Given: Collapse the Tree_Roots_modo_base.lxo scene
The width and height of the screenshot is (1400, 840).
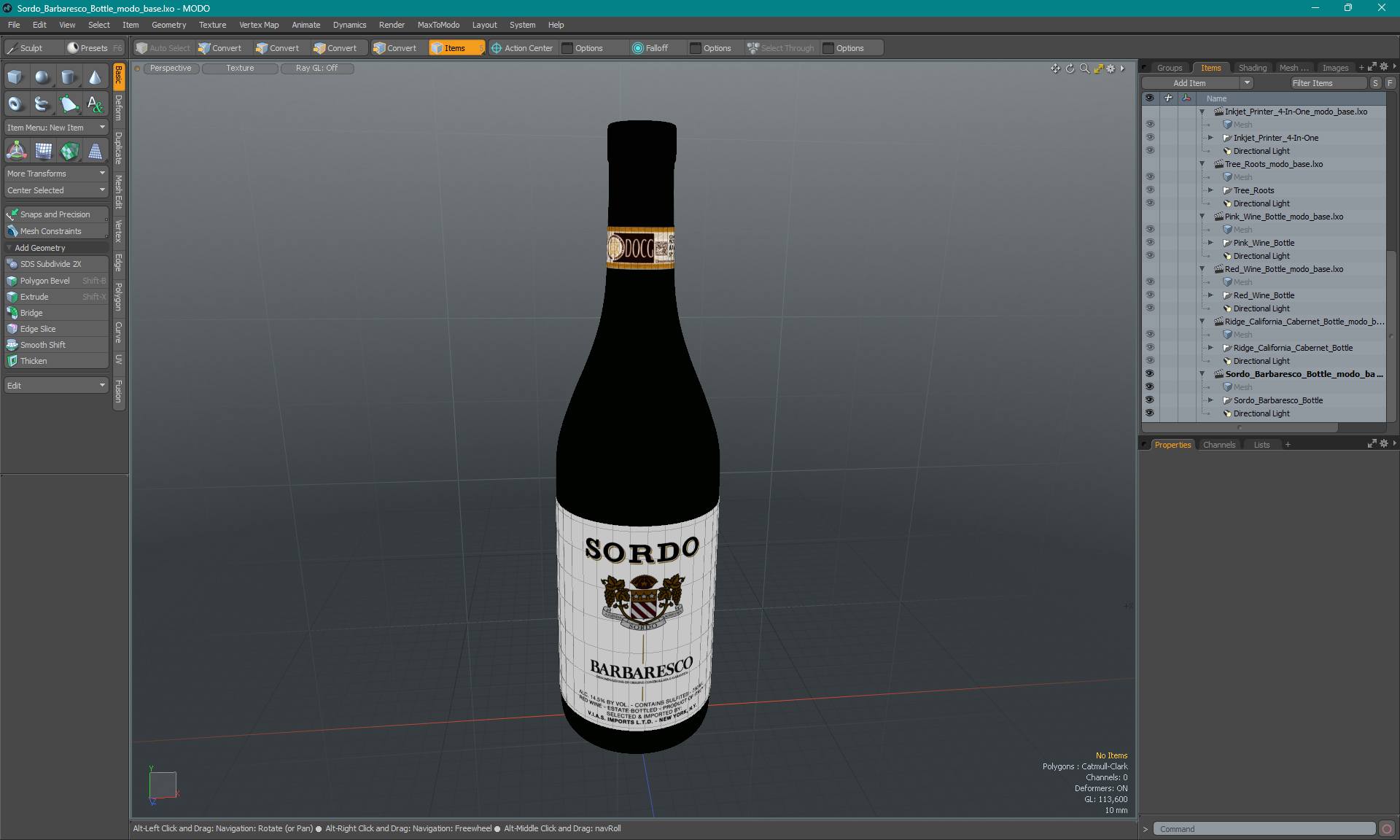Looking at the screenshot, I should tap(1202, 164).
